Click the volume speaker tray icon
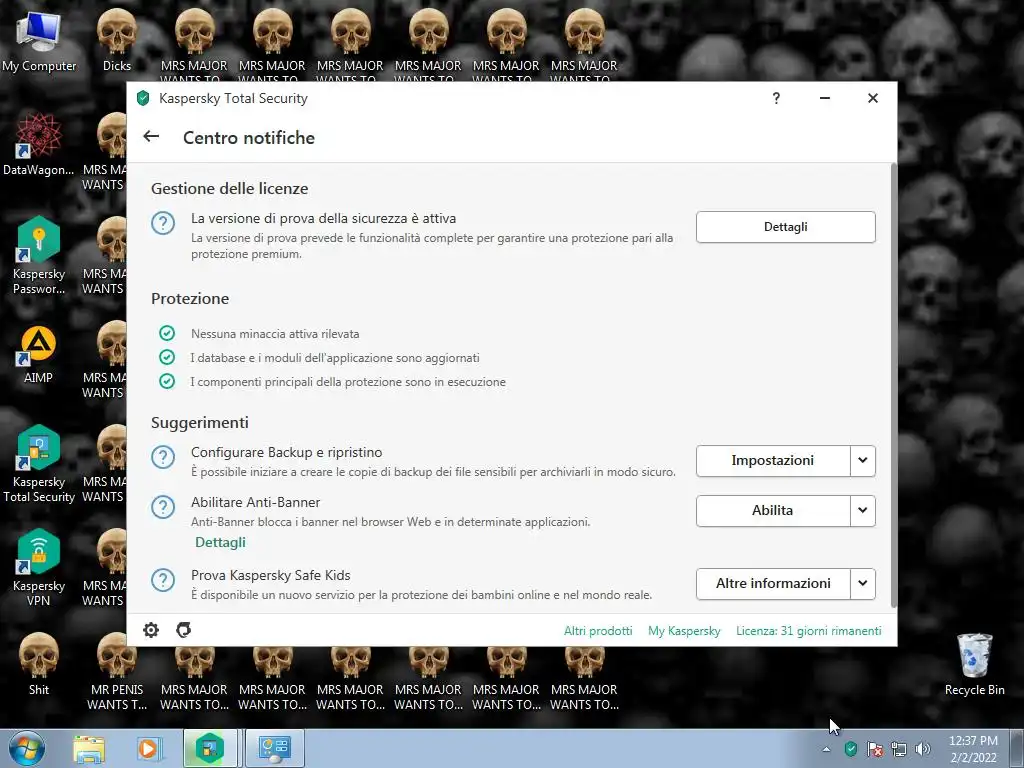Screen dimensions: 1024x768 click(923, 748)
